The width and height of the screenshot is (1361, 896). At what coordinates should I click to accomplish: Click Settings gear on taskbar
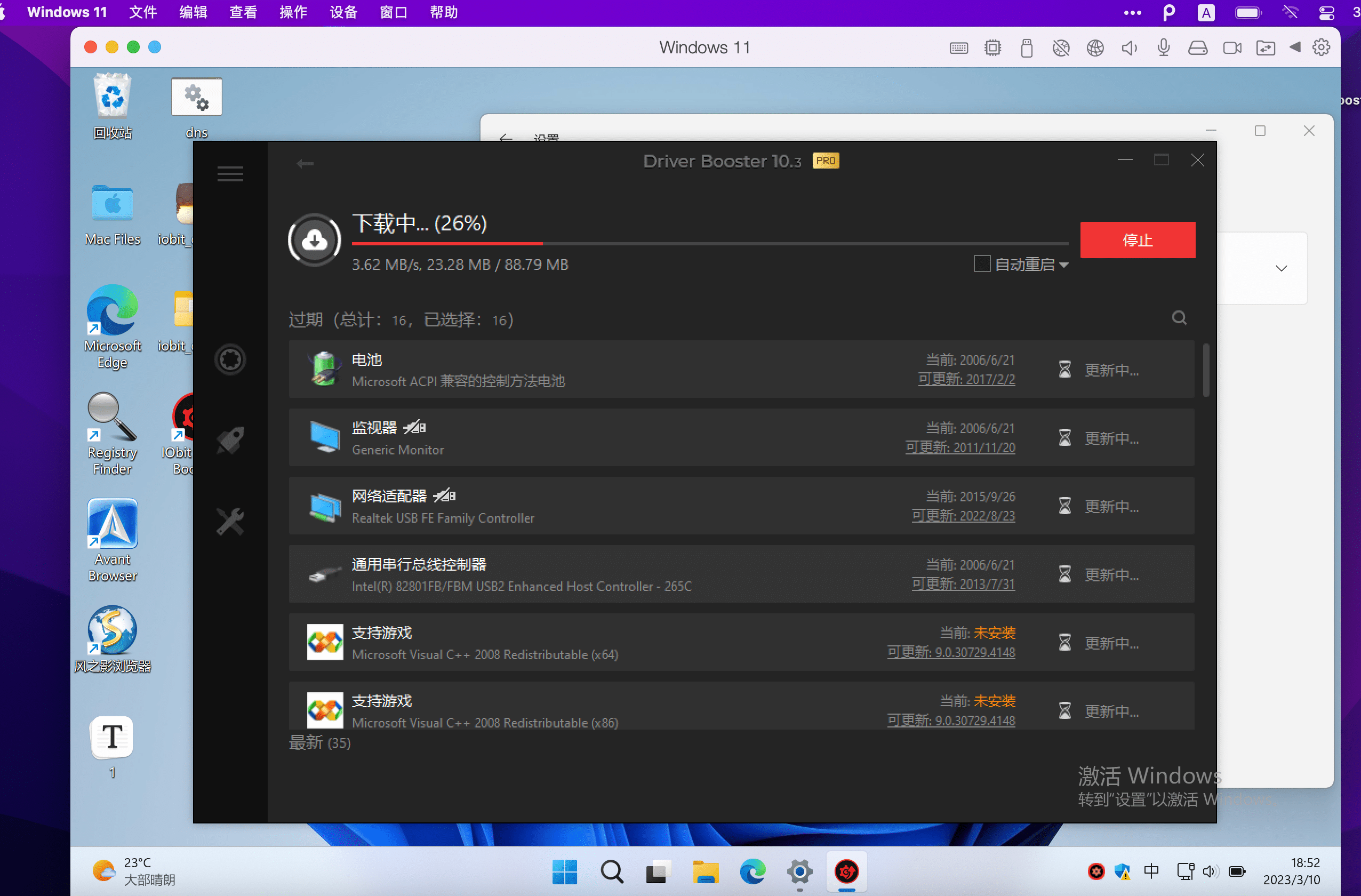pos(799,872)
